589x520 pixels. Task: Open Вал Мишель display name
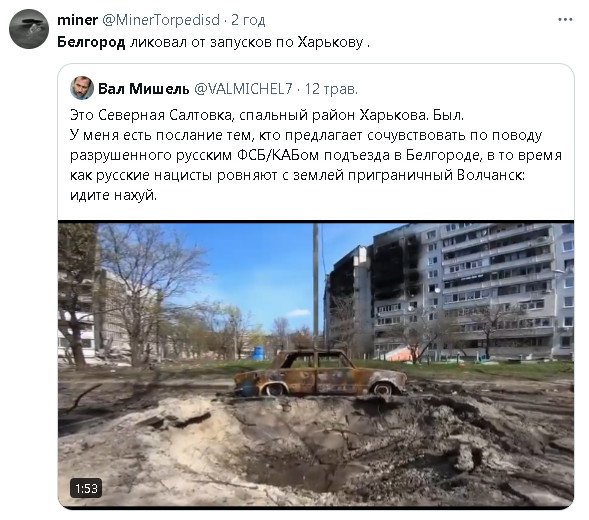tap(144, 89)
